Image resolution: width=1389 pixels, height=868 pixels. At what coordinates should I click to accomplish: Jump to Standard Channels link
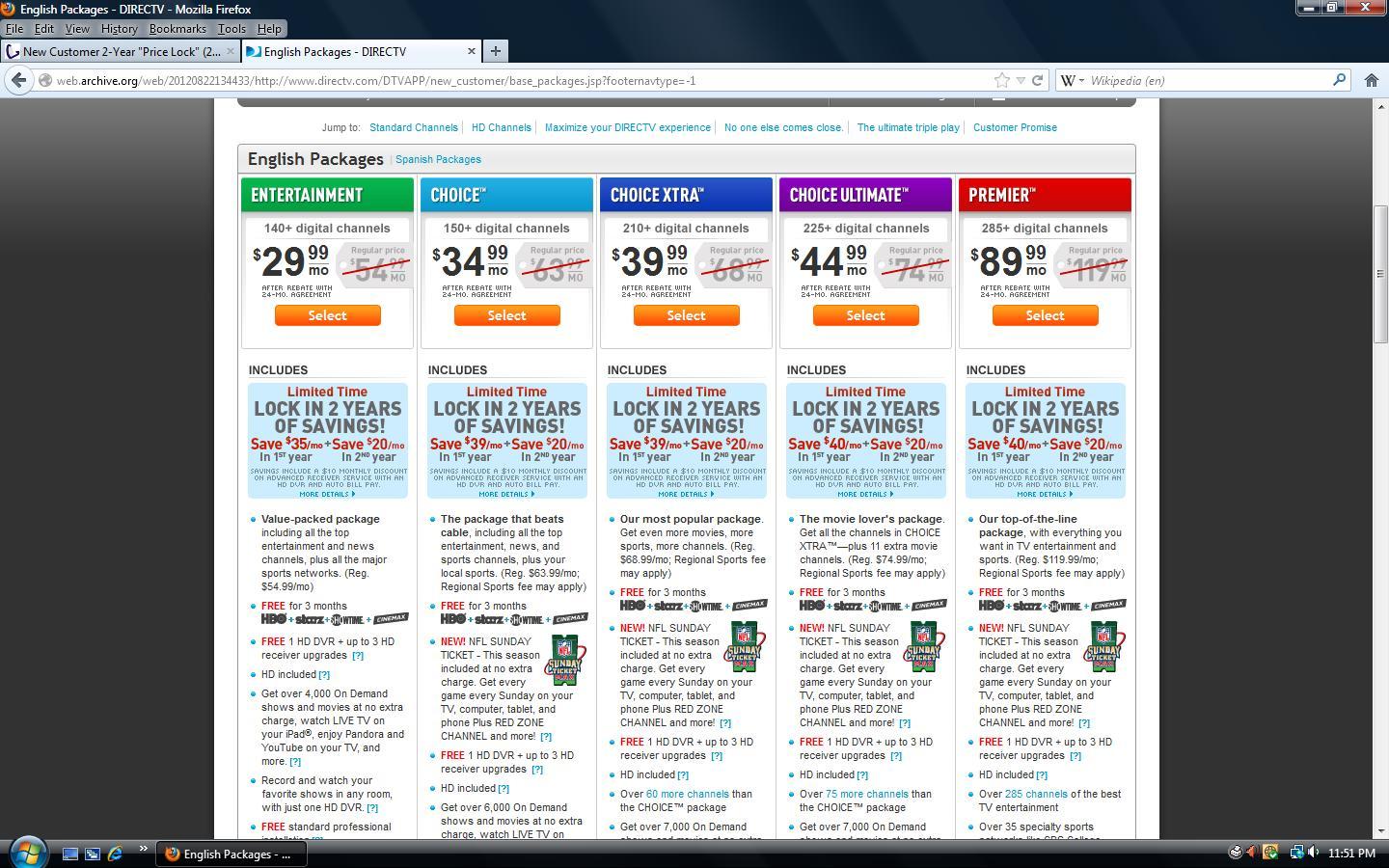[x=413, y=127]
